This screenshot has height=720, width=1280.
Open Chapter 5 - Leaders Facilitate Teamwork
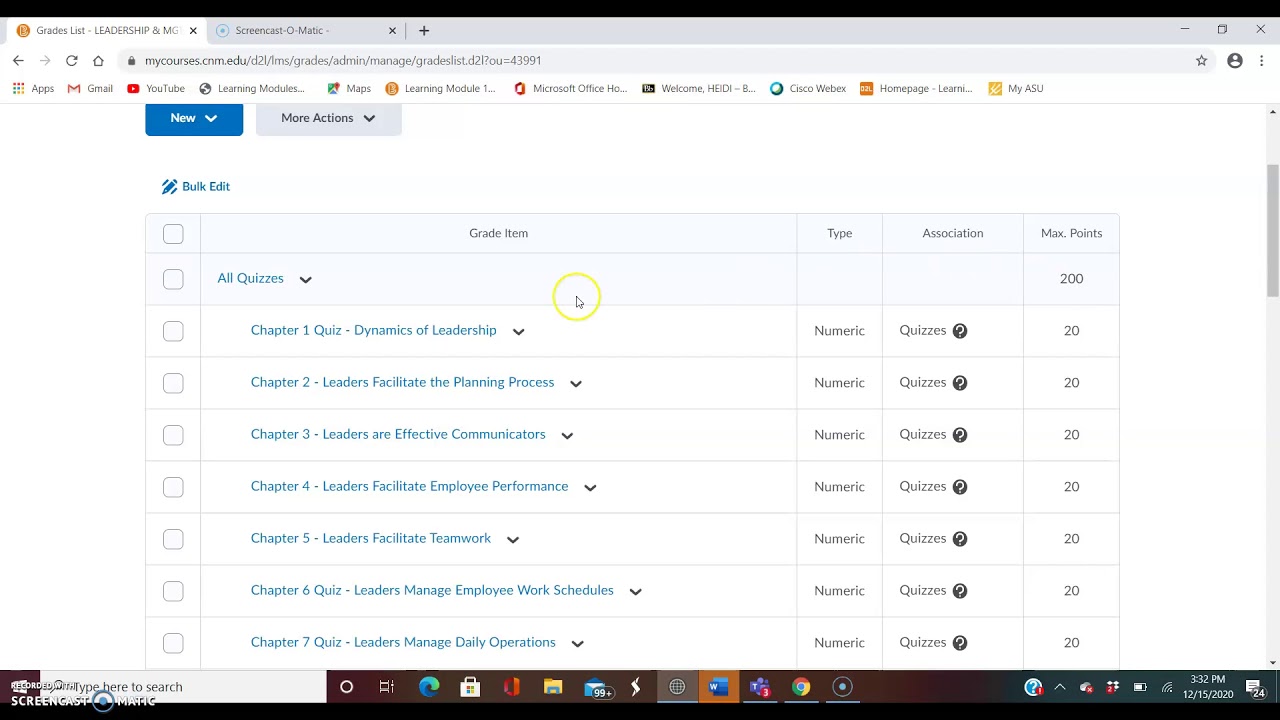371,538
